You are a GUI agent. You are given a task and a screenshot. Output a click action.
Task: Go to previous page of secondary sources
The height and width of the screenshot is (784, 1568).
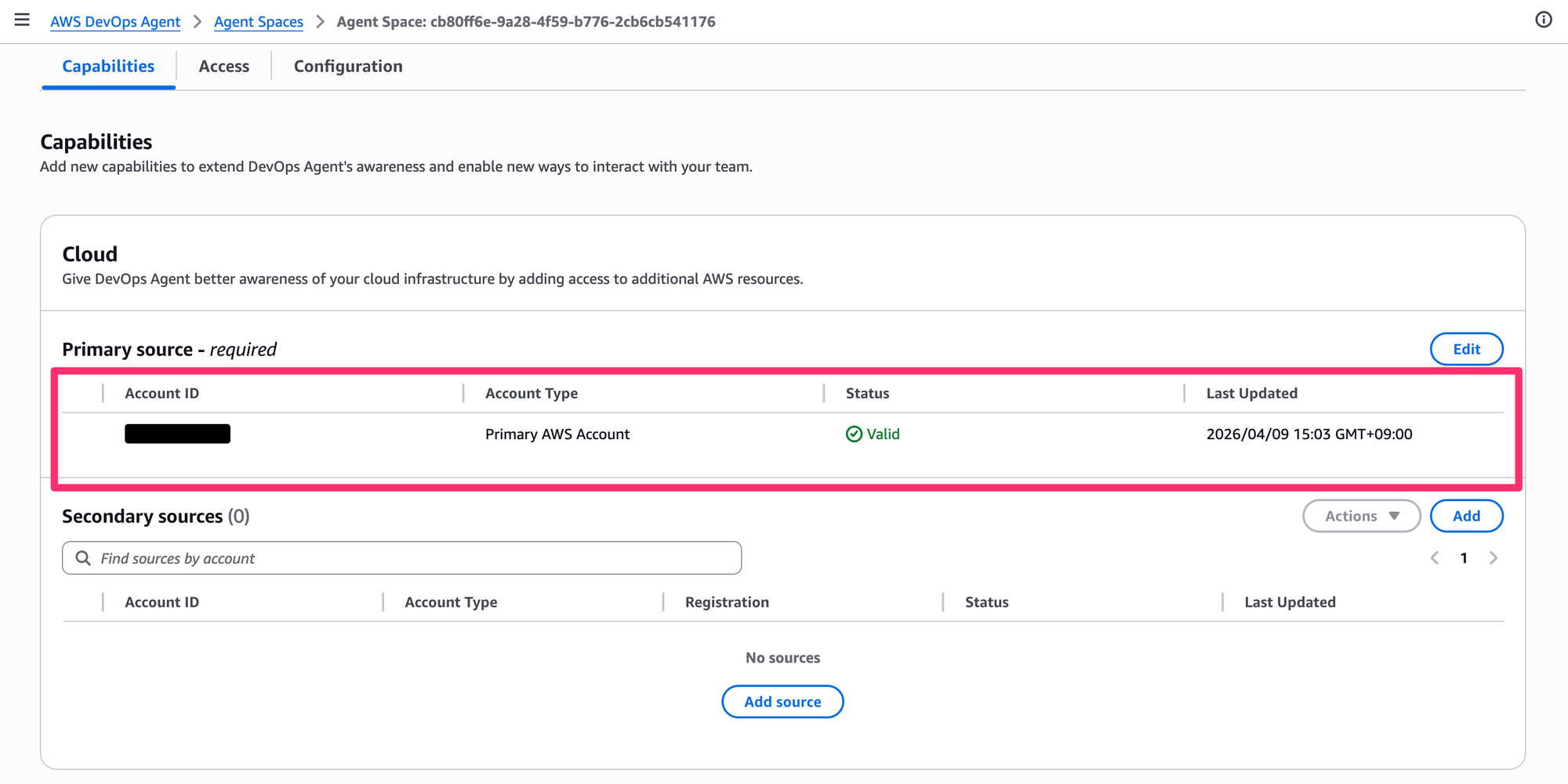pyautogui.click(x=1435, y=558)
